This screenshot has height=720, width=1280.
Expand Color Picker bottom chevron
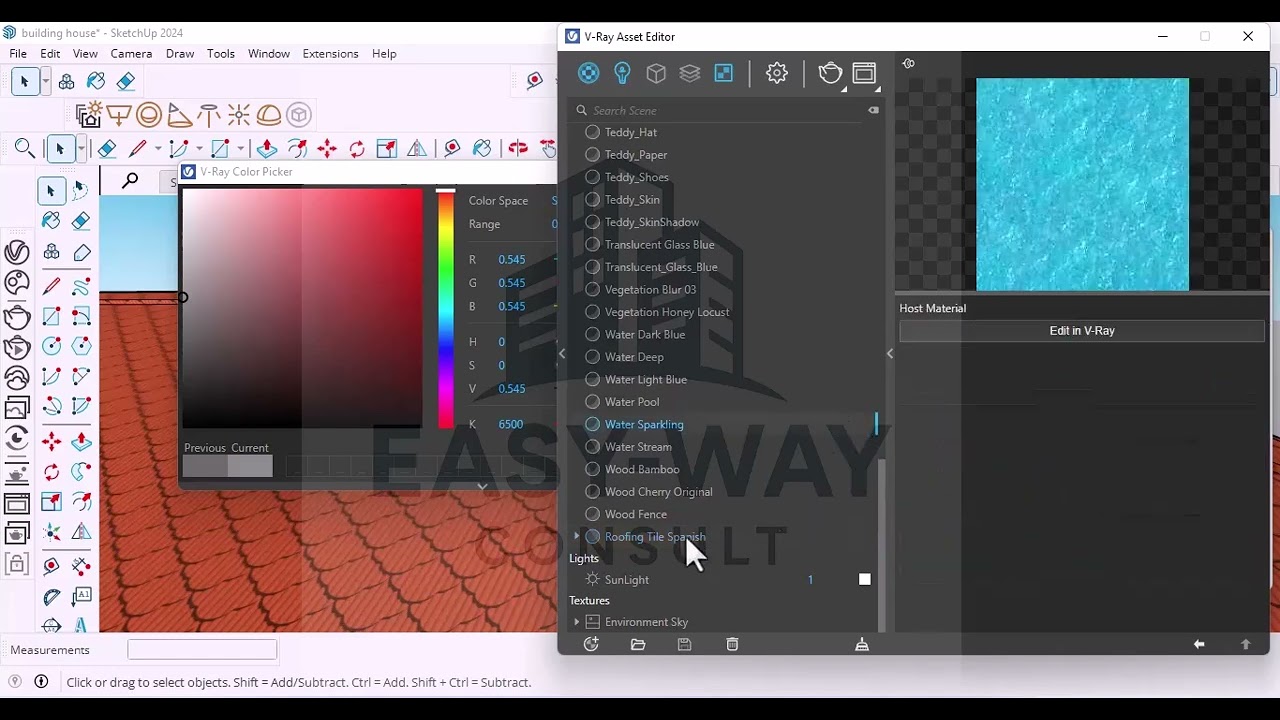tap(482, 486)
